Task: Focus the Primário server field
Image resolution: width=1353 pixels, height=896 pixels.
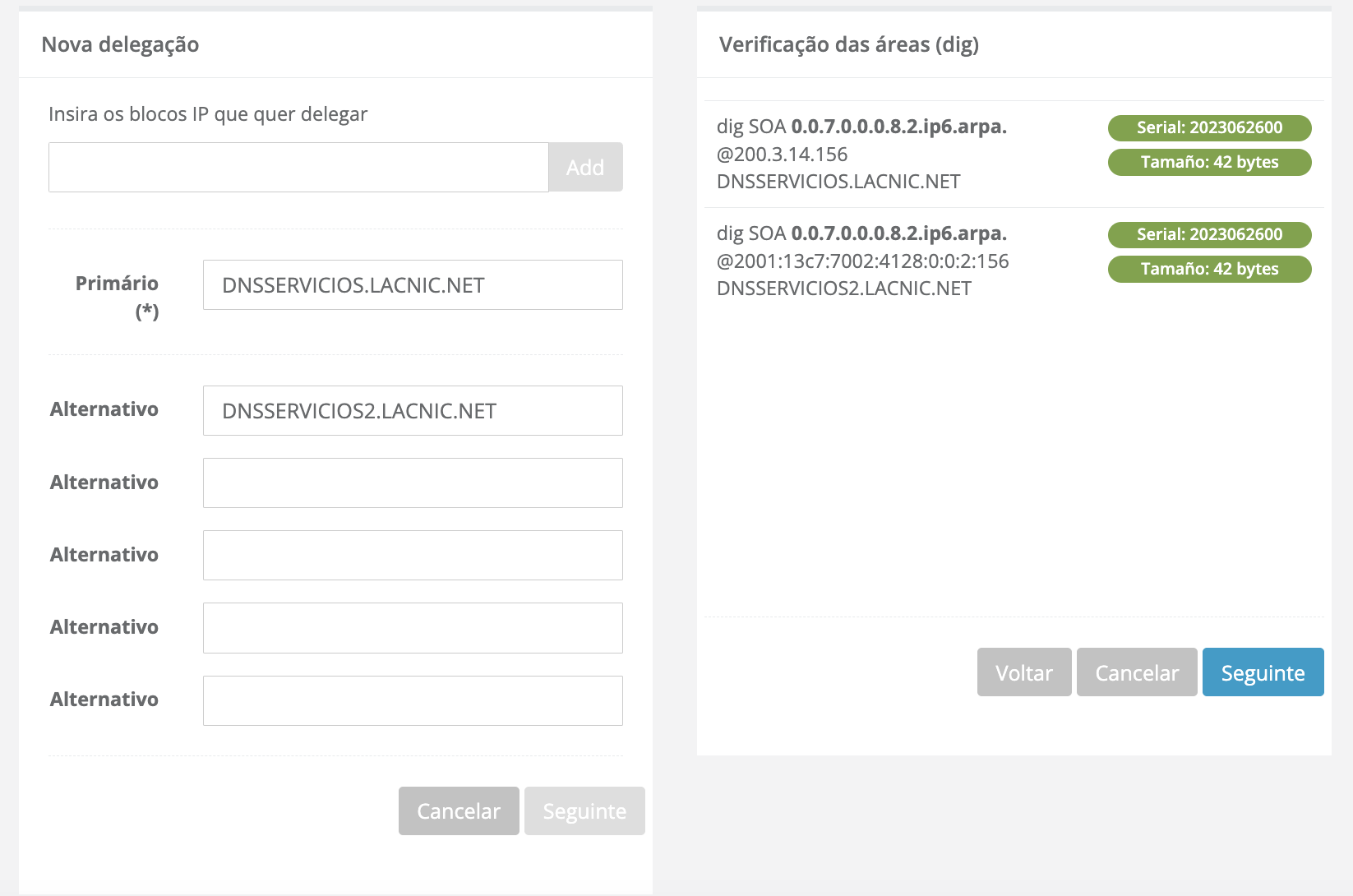Action: 413,285
